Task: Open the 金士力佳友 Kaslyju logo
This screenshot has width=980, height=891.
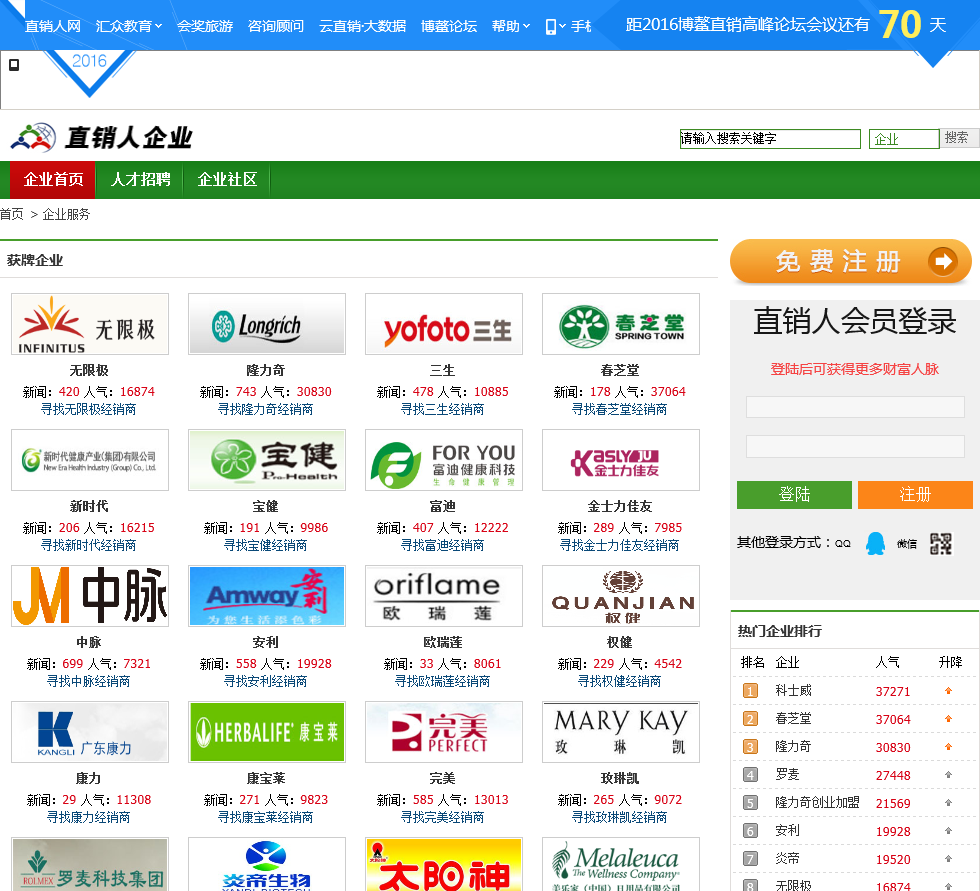Action: coord(621,460)
